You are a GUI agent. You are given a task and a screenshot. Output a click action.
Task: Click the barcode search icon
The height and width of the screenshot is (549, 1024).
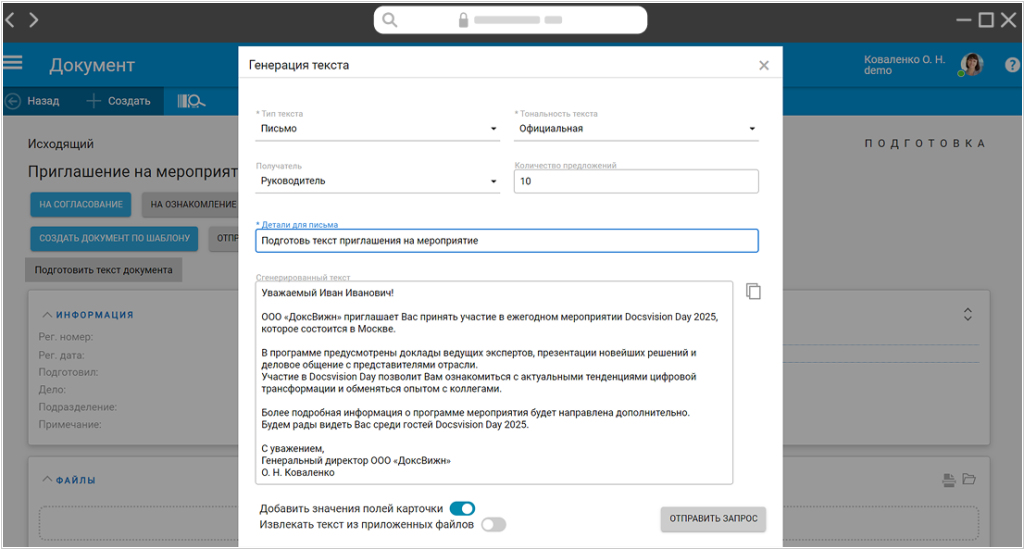(x=191, y=101)
